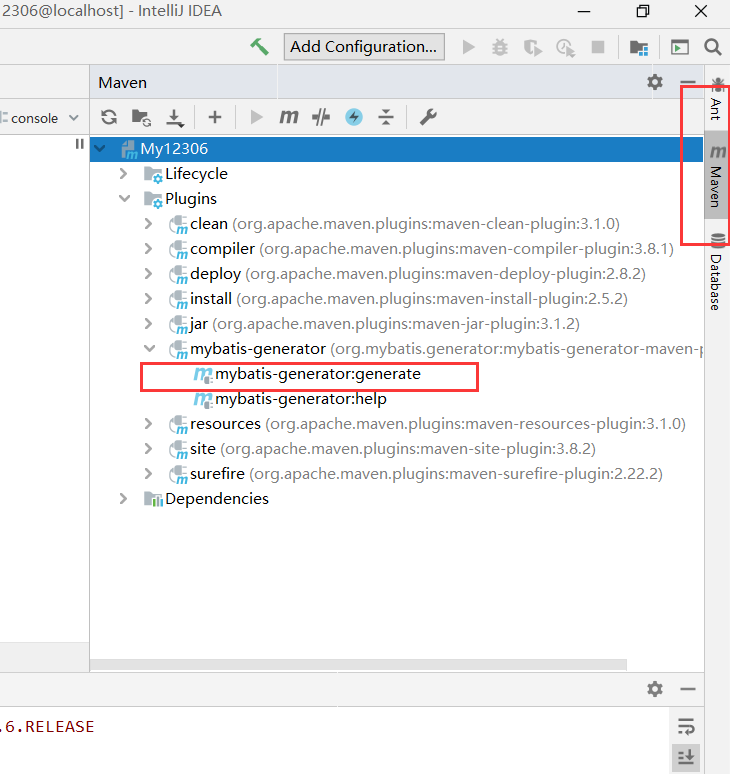The height and width of the screenshot is (774, 730).
Task: Open Maven panel settings gear
Action: 655,82
